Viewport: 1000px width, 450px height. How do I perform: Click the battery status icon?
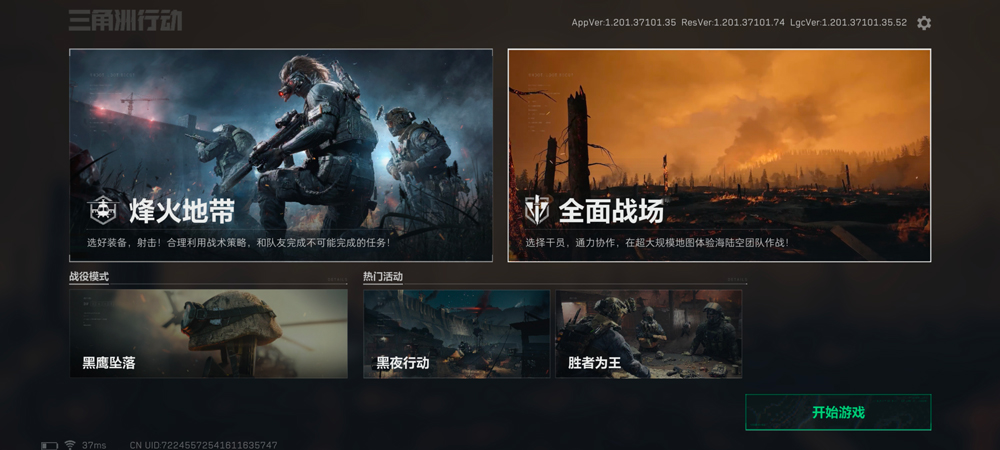(50, 445)
